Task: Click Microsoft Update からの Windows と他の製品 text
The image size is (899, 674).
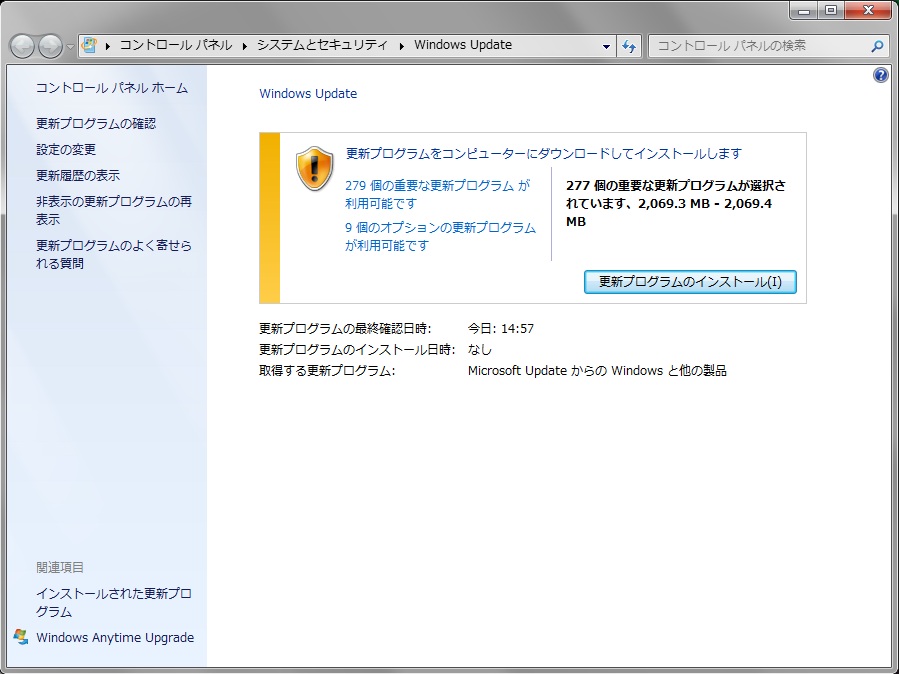Action: [x=597, y=371]
